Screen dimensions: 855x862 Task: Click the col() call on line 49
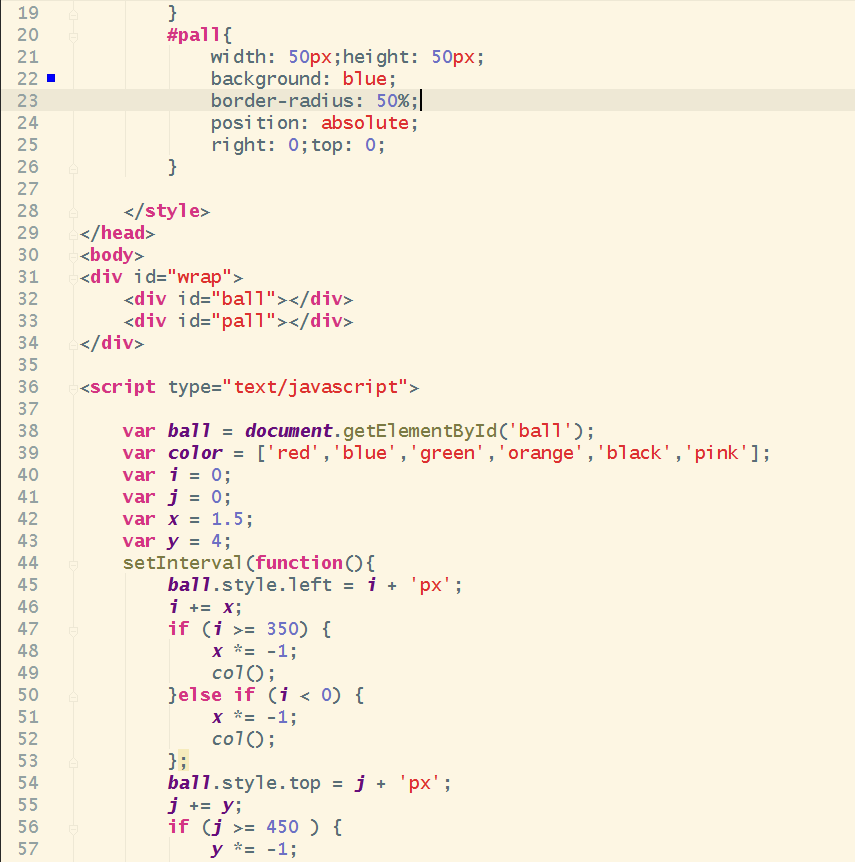point(244,673)
